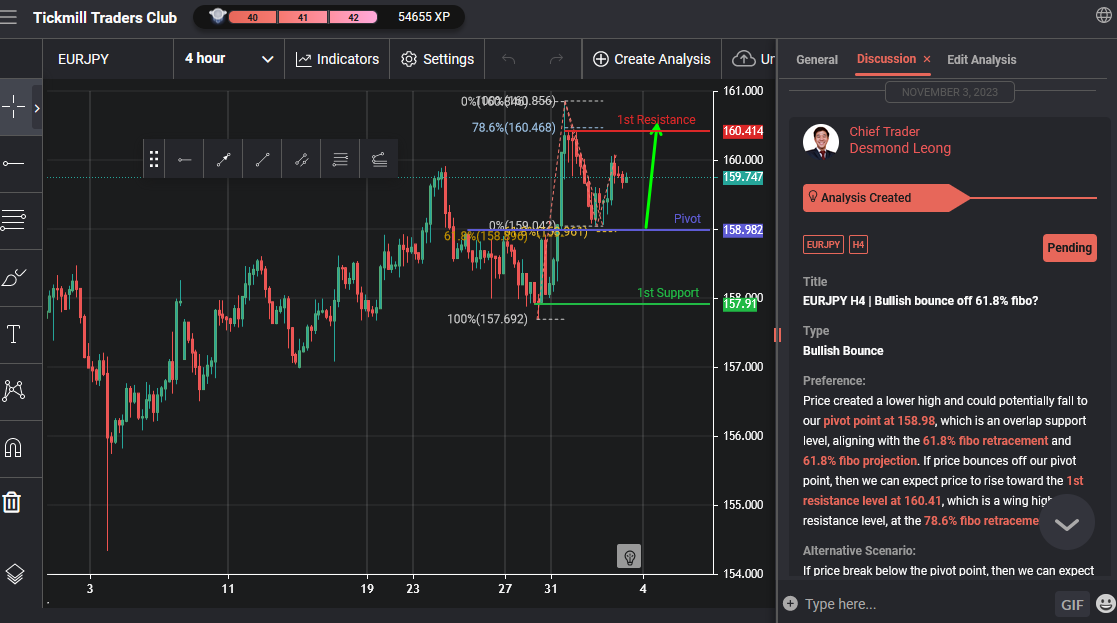
Task: Click the 1st Resistance line label
Action: tap(656, 120)
